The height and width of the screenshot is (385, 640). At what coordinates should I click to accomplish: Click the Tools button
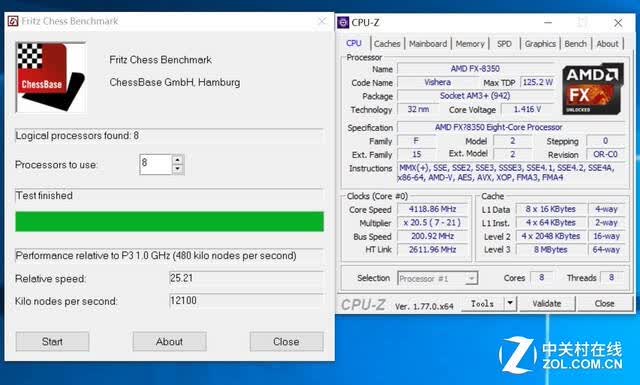[483, 303]
